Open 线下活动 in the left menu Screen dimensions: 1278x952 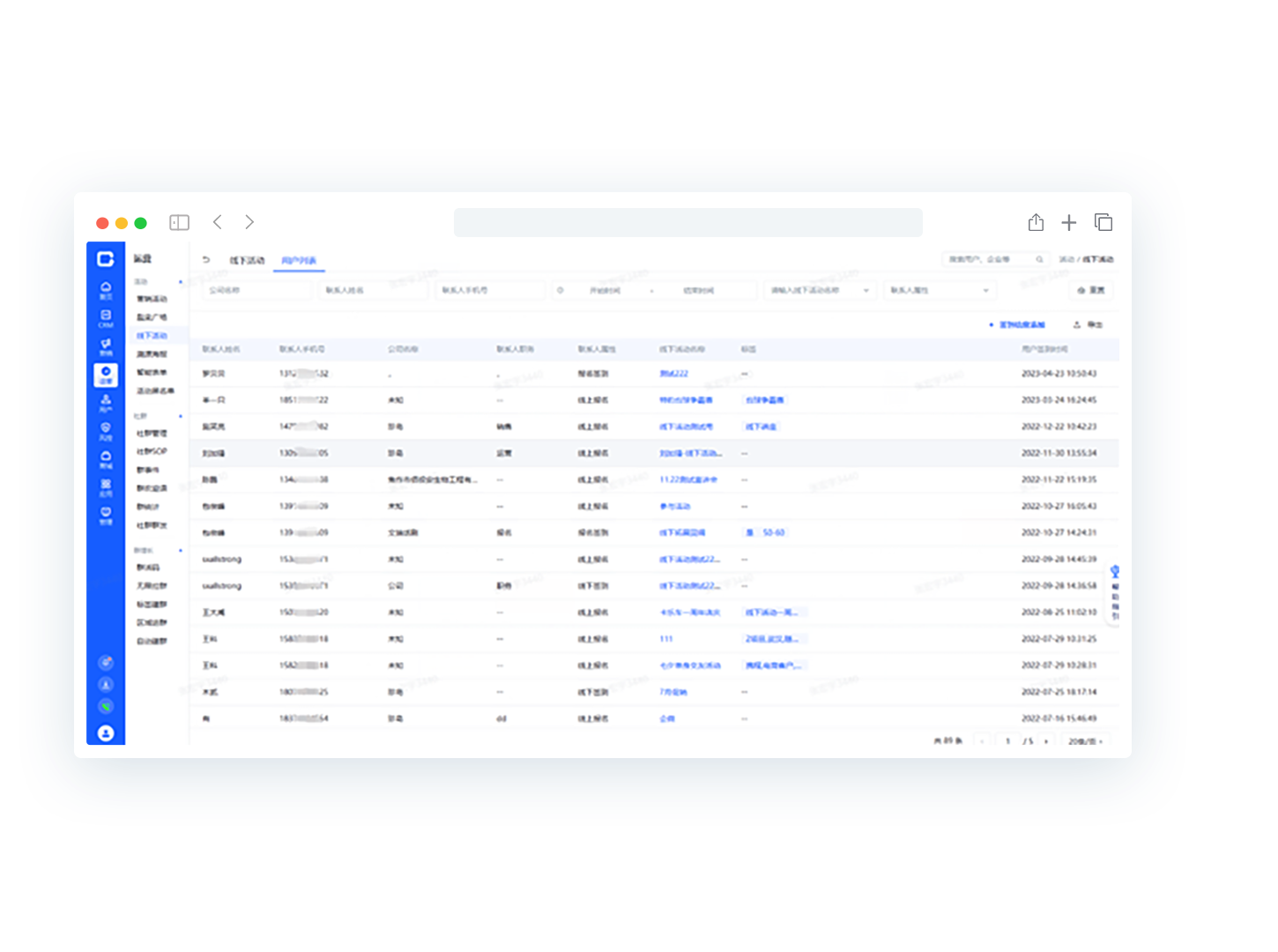click(152, 336)
